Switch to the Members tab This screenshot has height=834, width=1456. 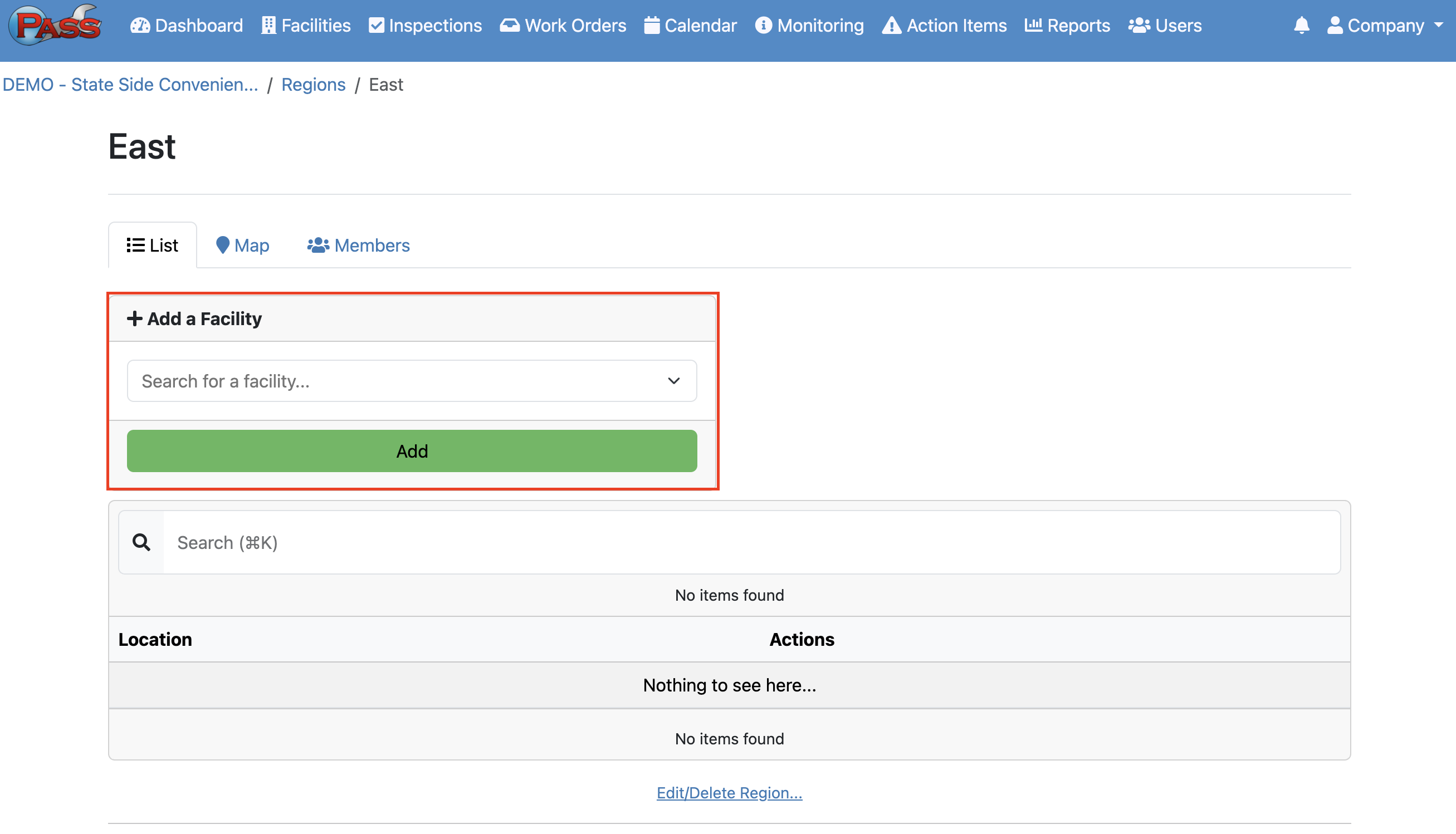coord(359,245)
